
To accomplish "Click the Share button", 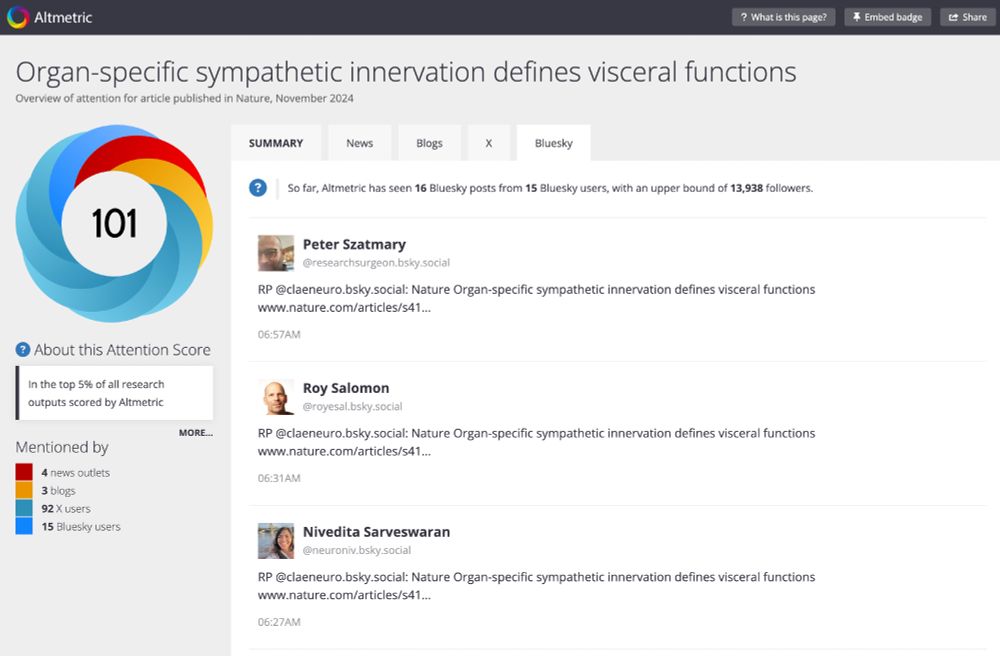I will point(967,17).
